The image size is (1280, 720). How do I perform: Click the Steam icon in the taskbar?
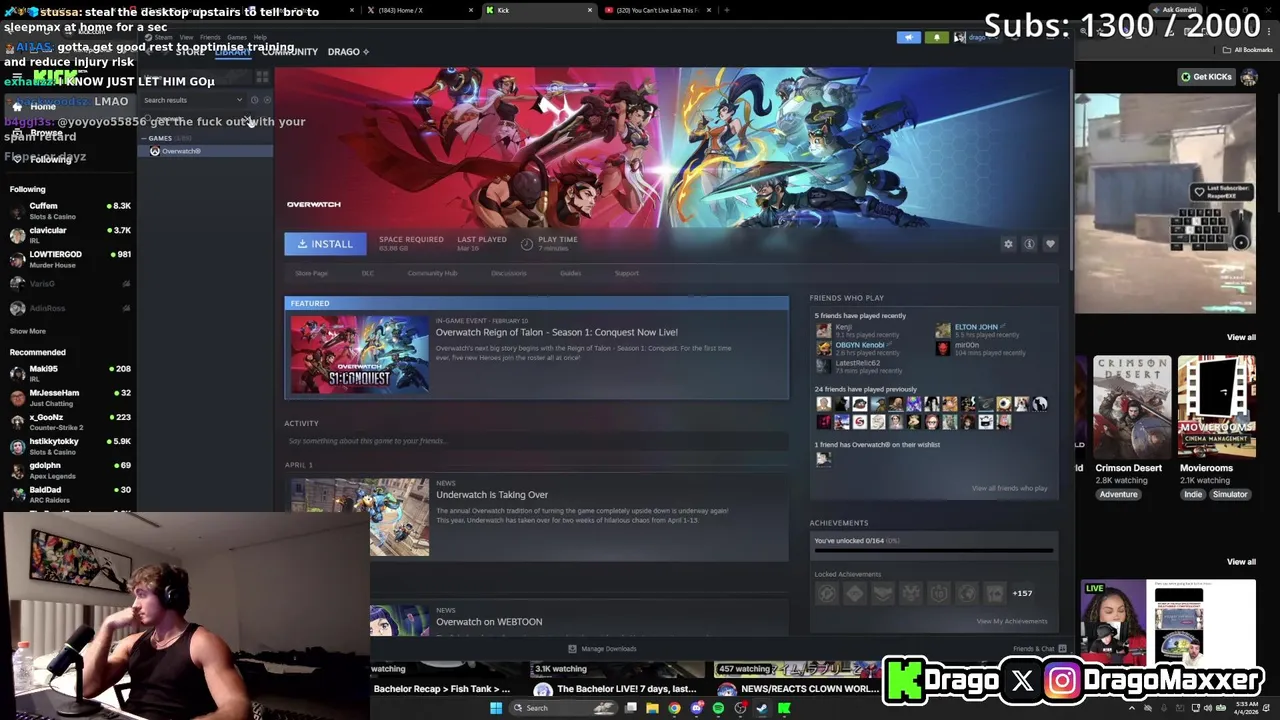pyautogui.click(x=762, y=708)
